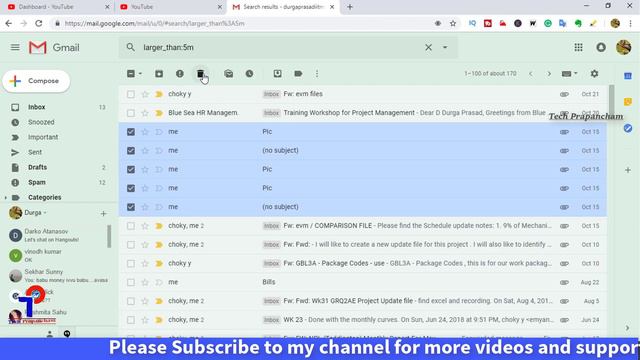The height and width of the screenshot is (360, 640).
Task: Click the add-ons plus icon in side panel
Action: pyautogui.click(x=628, y=170)
